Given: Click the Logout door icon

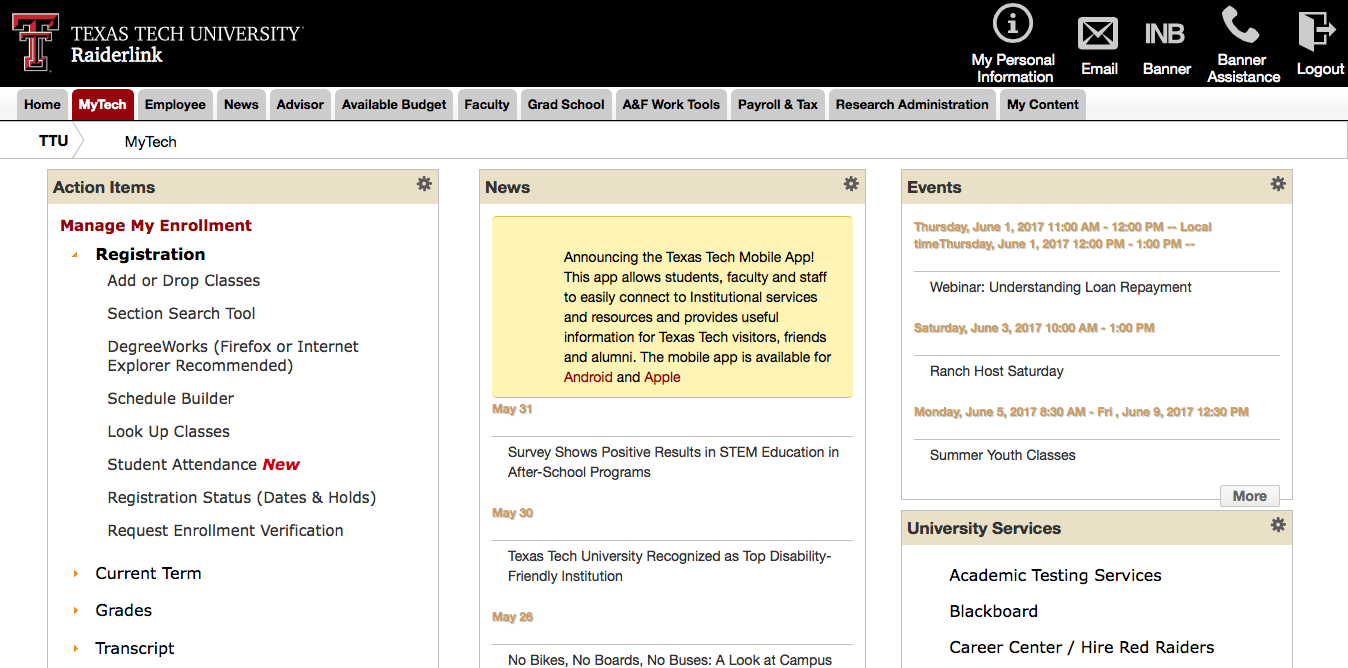Looking at the screenshot, I should (x=1317, y=31).
